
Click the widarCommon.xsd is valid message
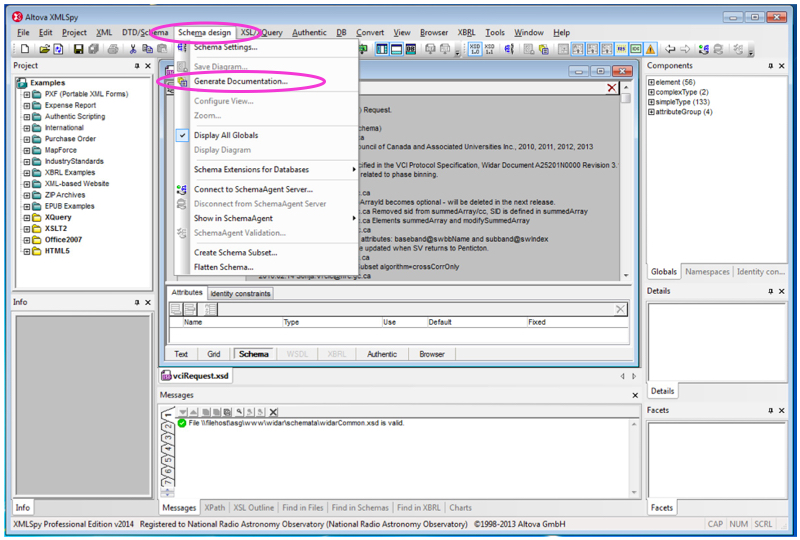[x=296, y=423]
